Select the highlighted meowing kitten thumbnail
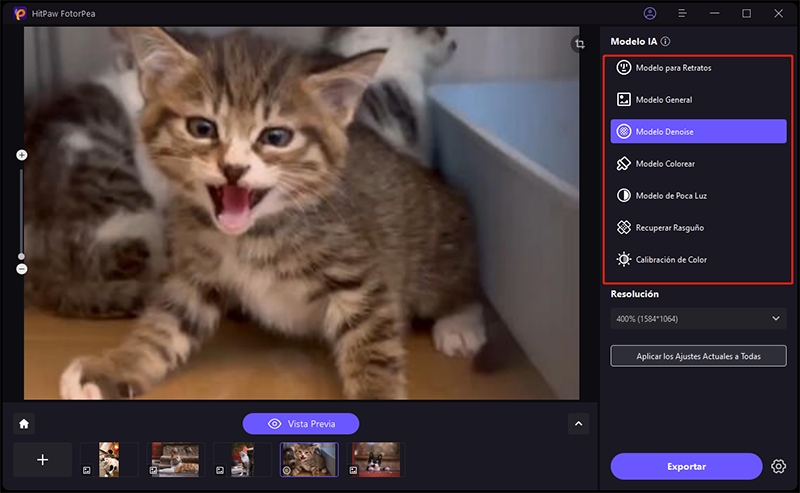 pyautogui.click(x=309, y=460)
